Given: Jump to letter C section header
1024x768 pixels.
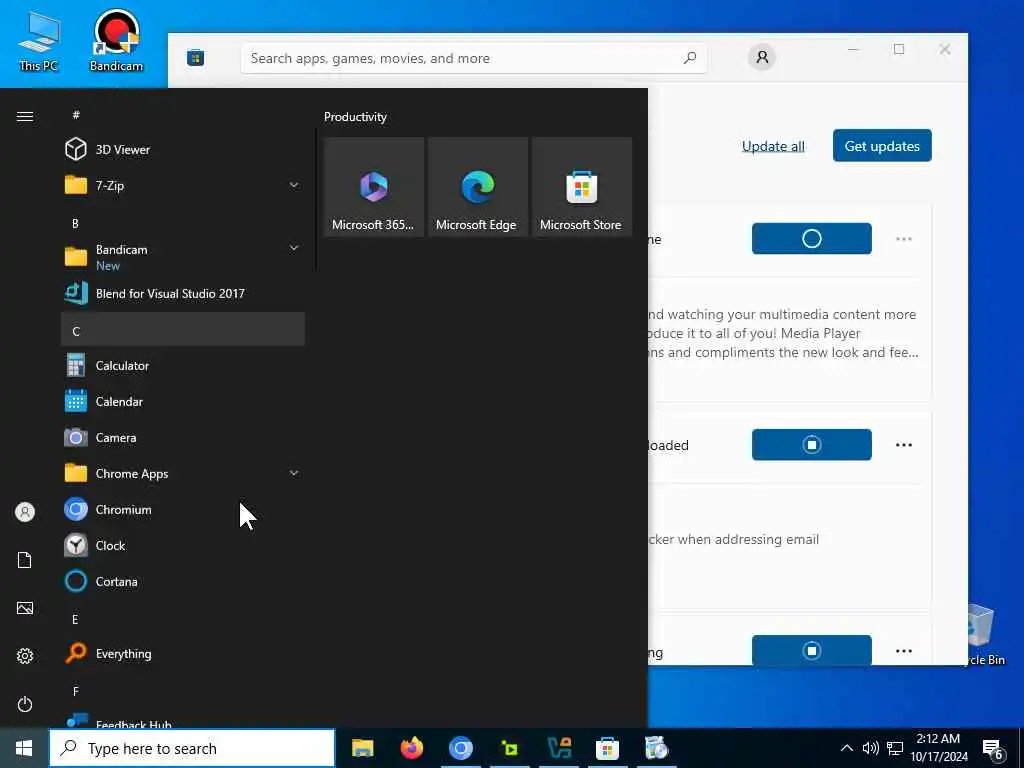Looking at the screenshot, I should pyautogui.click(x=183, y=330).
